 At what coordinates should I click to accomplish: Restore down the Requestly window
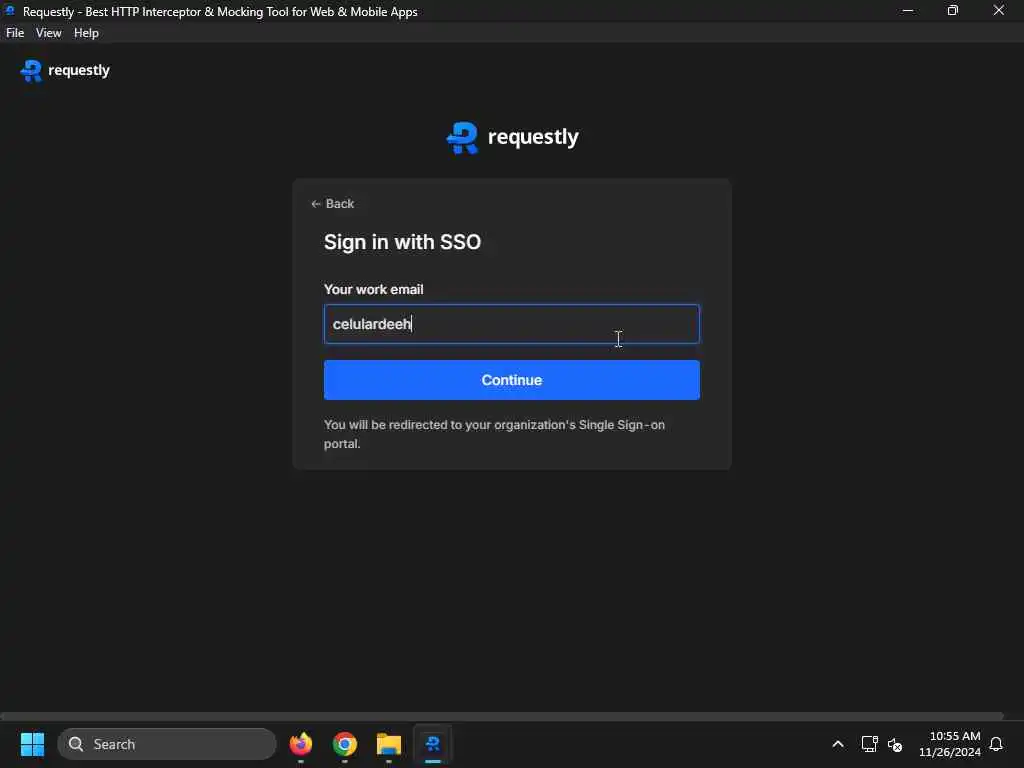pyautogui.click(x=953, y=10)
